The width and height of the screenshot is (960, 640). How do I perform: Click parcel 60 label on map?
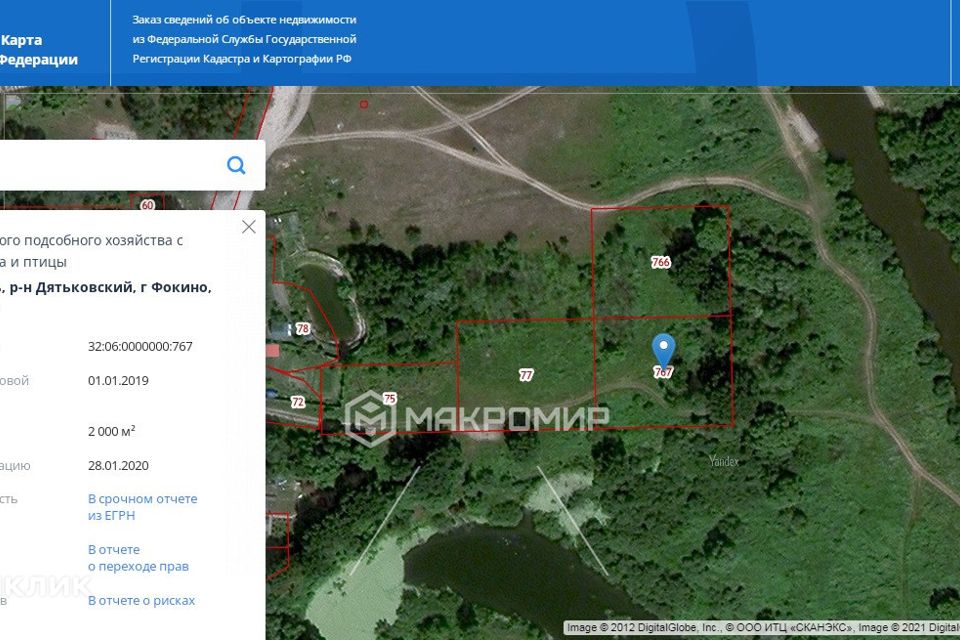[148, 205]
